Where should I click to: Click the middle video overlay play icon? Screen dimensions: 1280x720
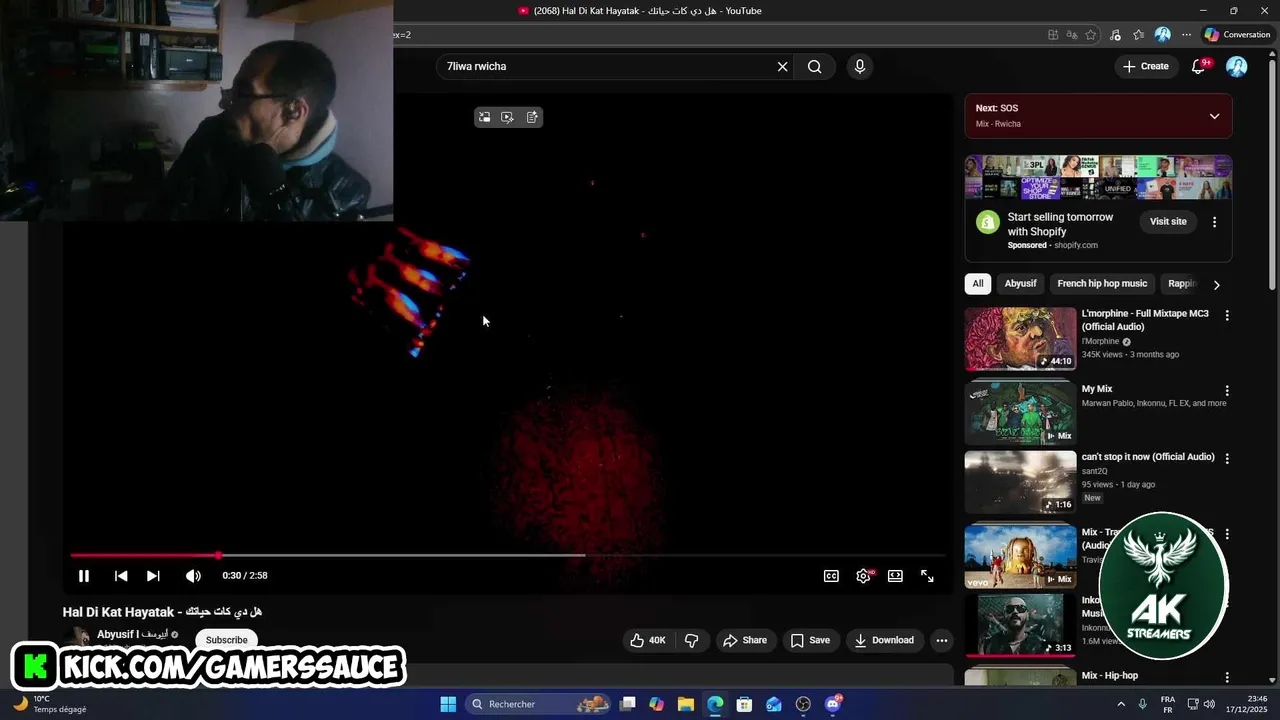508,117
